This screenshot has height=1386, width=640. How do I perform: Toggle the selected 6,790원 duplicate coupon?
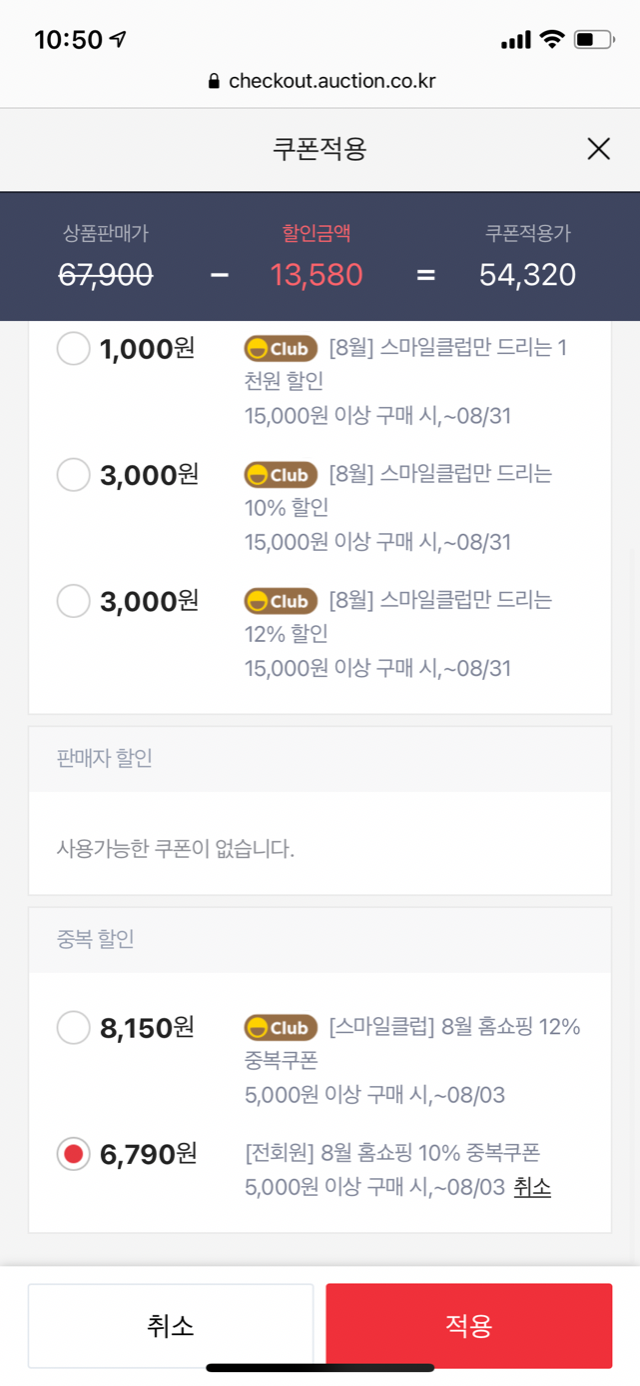(x=74, y=1154)
